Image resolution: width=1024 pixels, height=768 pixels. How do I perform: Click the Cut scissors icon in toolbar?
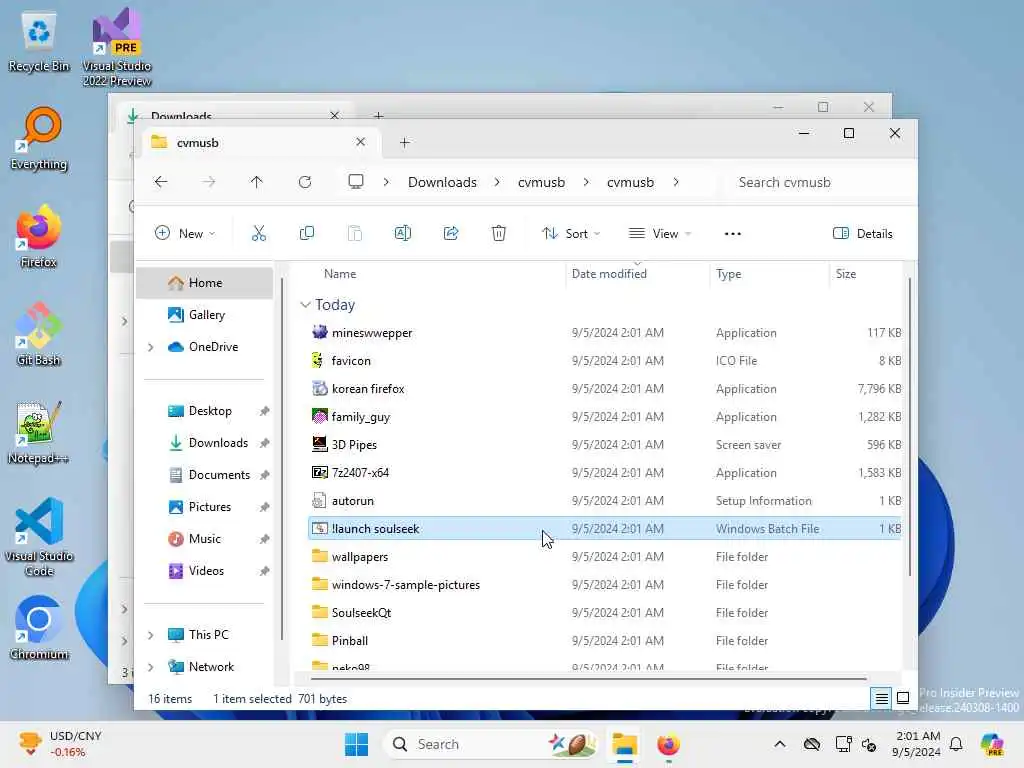point(259,233)
